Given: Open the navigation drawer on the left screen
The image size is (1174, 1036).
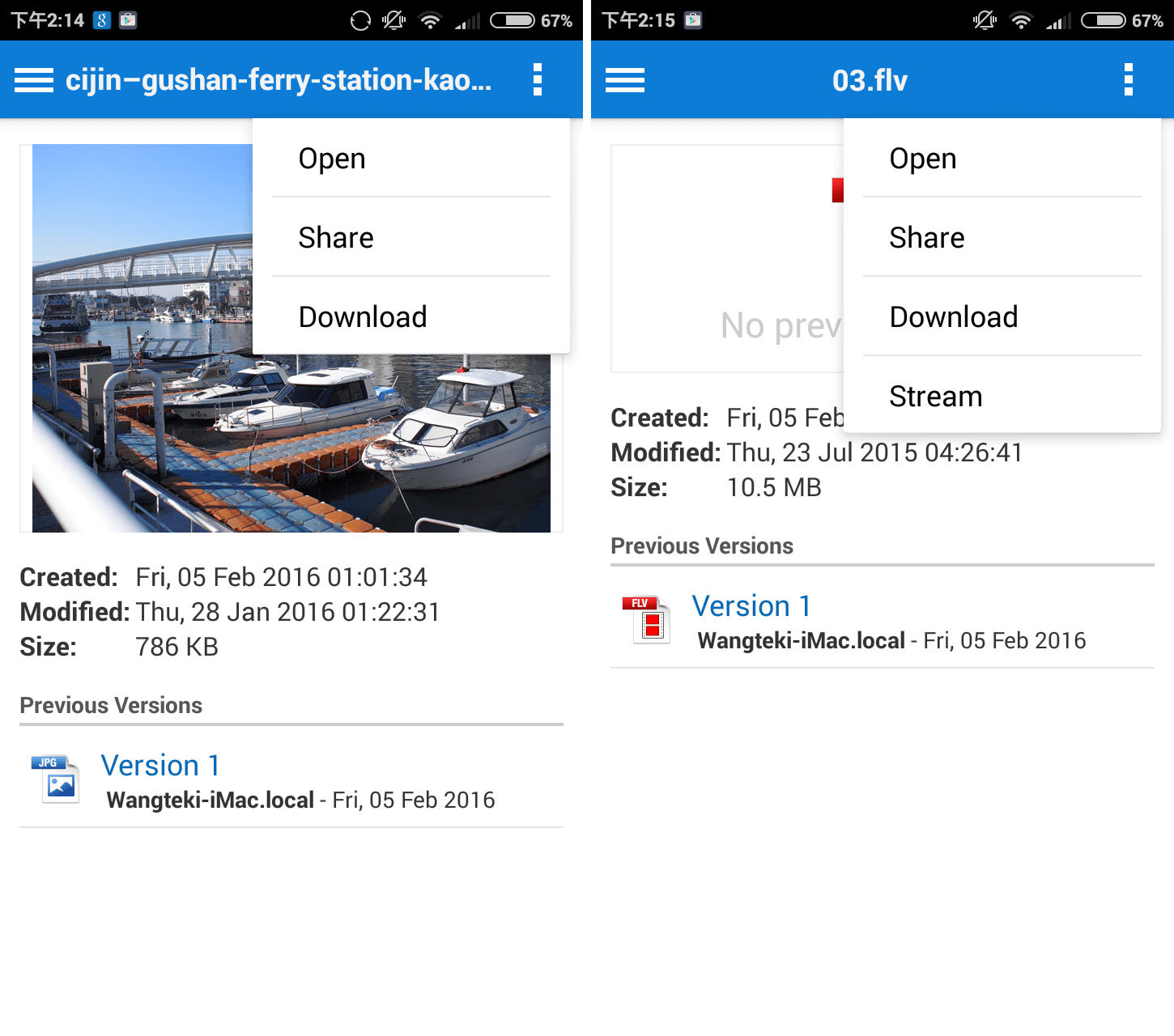Looking at the screenshot, I should coord(33,79).
